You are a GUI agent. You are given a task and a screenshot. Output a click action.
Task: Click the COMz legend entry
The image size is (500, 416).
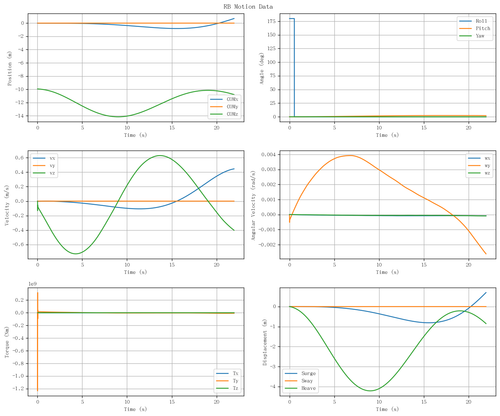(x=224, y=114)
